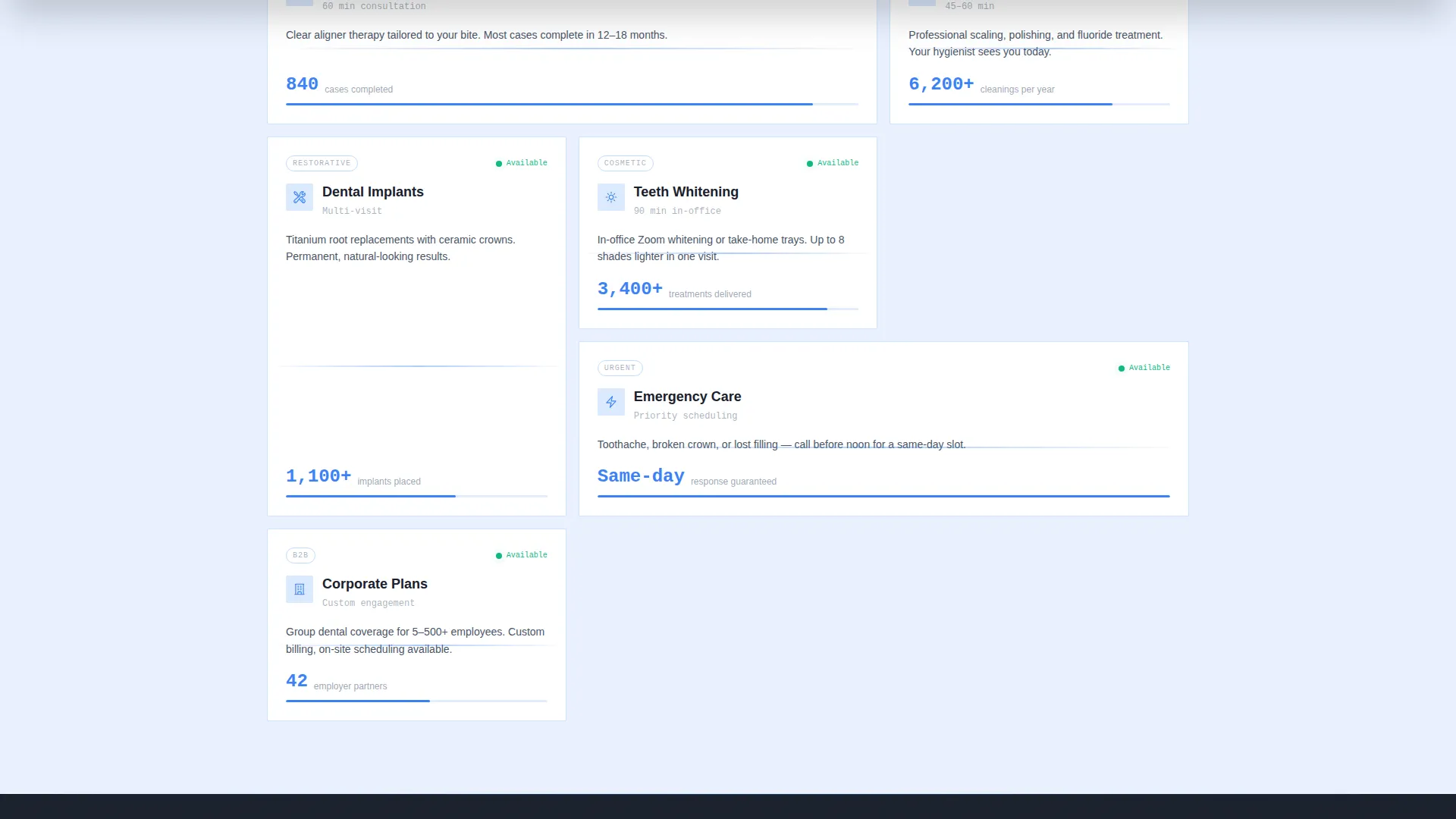Select the B2B category tag
The height and width of the screenshot is (819, 1456).
pos(300,555)
